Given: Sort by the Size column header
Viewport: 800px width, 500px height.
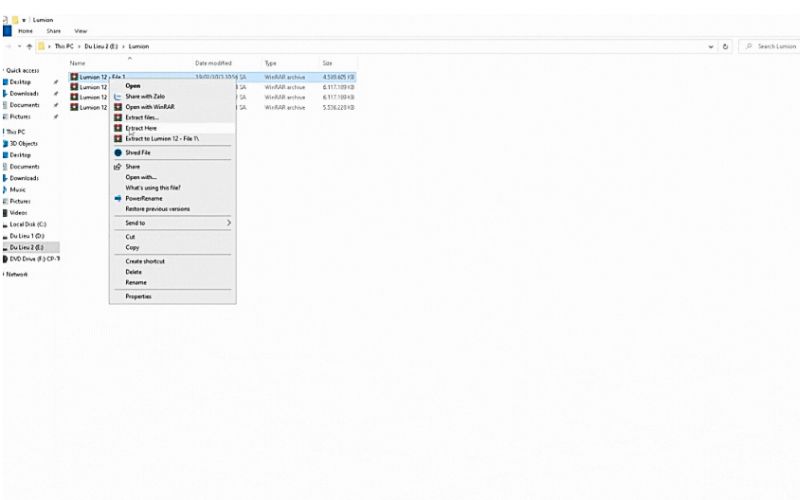Looking at the screenshot, I should [327, 63].
